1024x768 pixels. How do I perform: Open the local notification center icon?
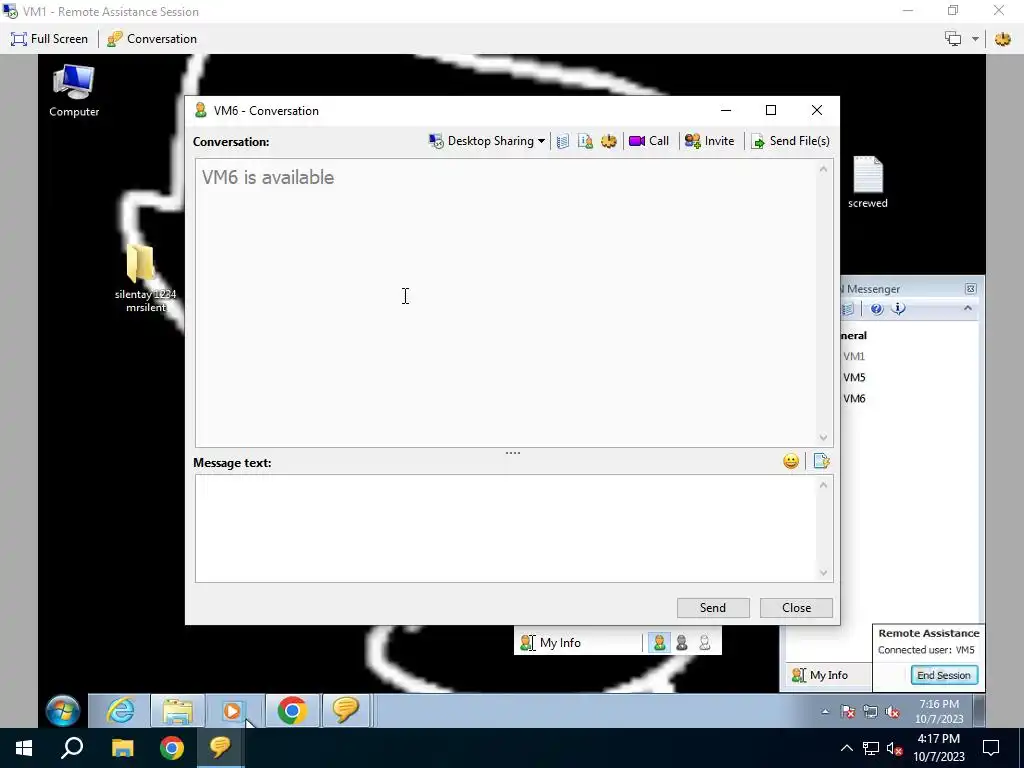coord(991,748)
